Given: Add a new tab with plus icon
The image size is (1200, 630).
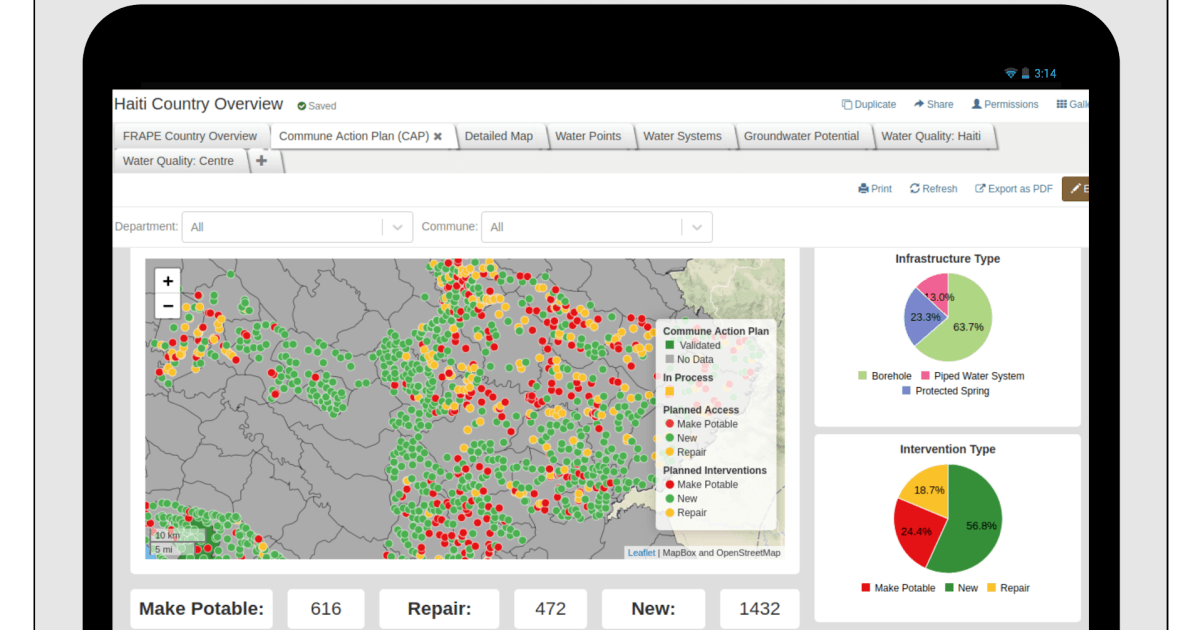Looking at the screenshot, I should point(262,161).
